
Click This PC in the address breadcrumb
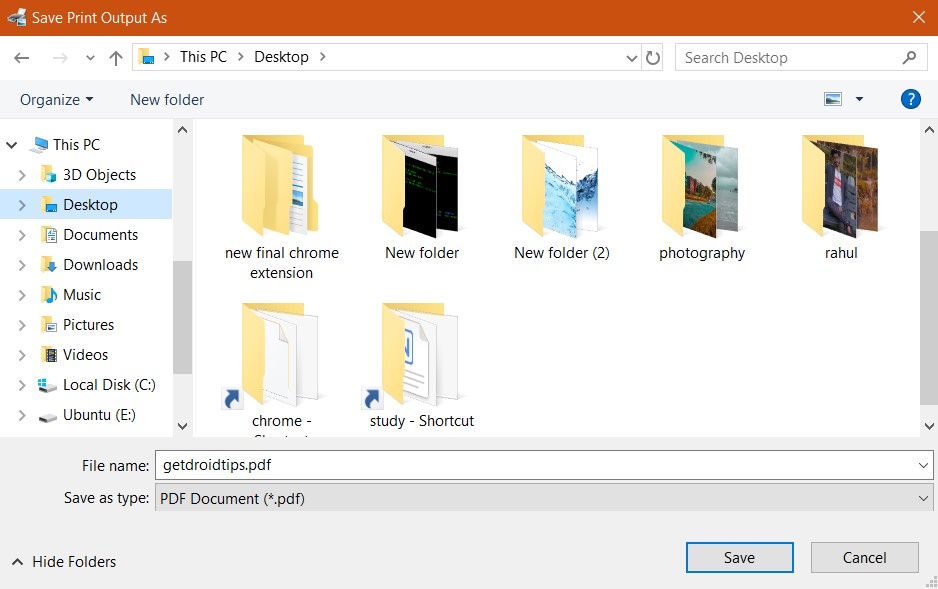pyautogui.click(x=203, y=57)
